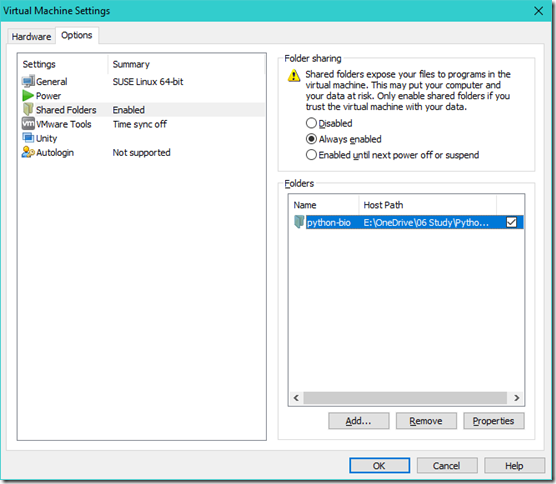Uncheck the python-bio folder enabled checkbox
556x484 pixels.
(x=511, y=222)
